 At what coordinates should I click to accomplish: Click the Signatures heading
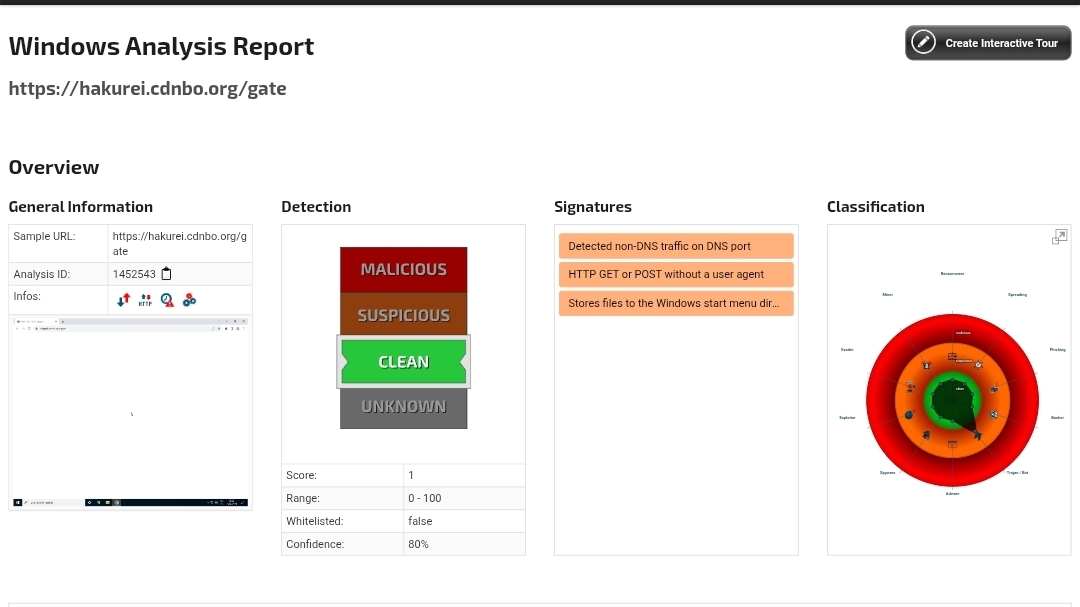(593, 207)
